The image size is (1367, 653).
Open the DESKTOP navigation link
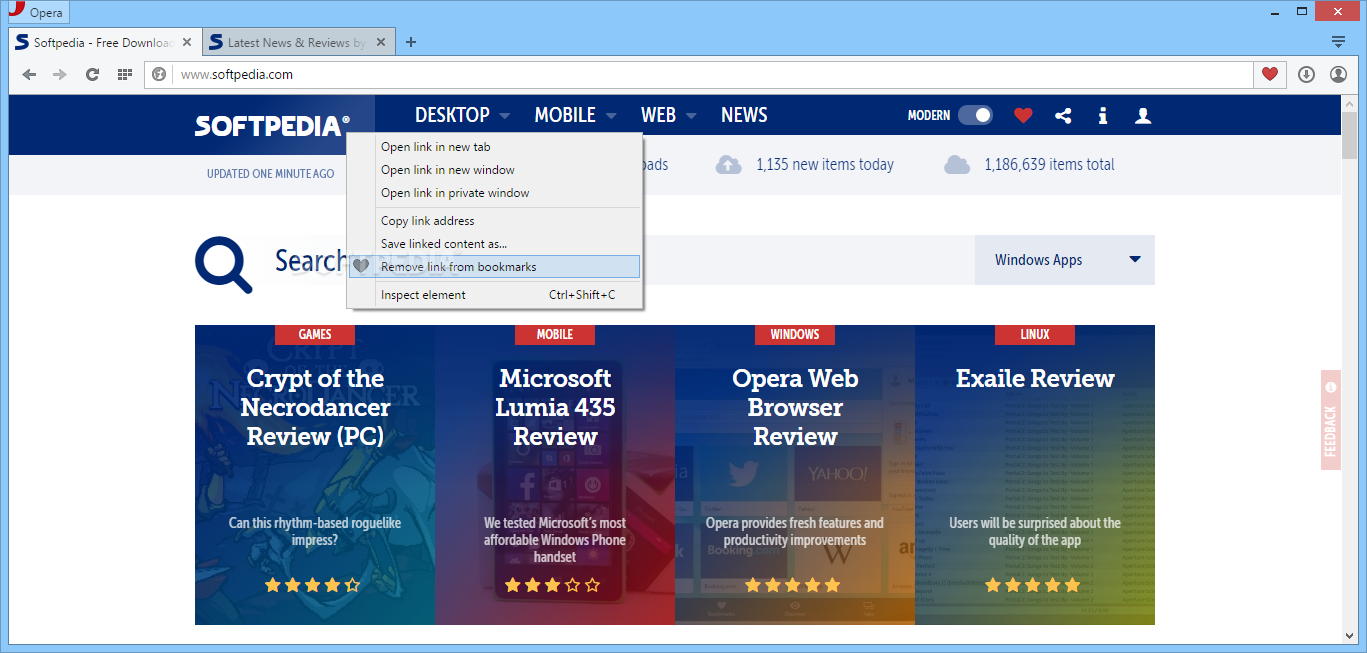[452, 115]
